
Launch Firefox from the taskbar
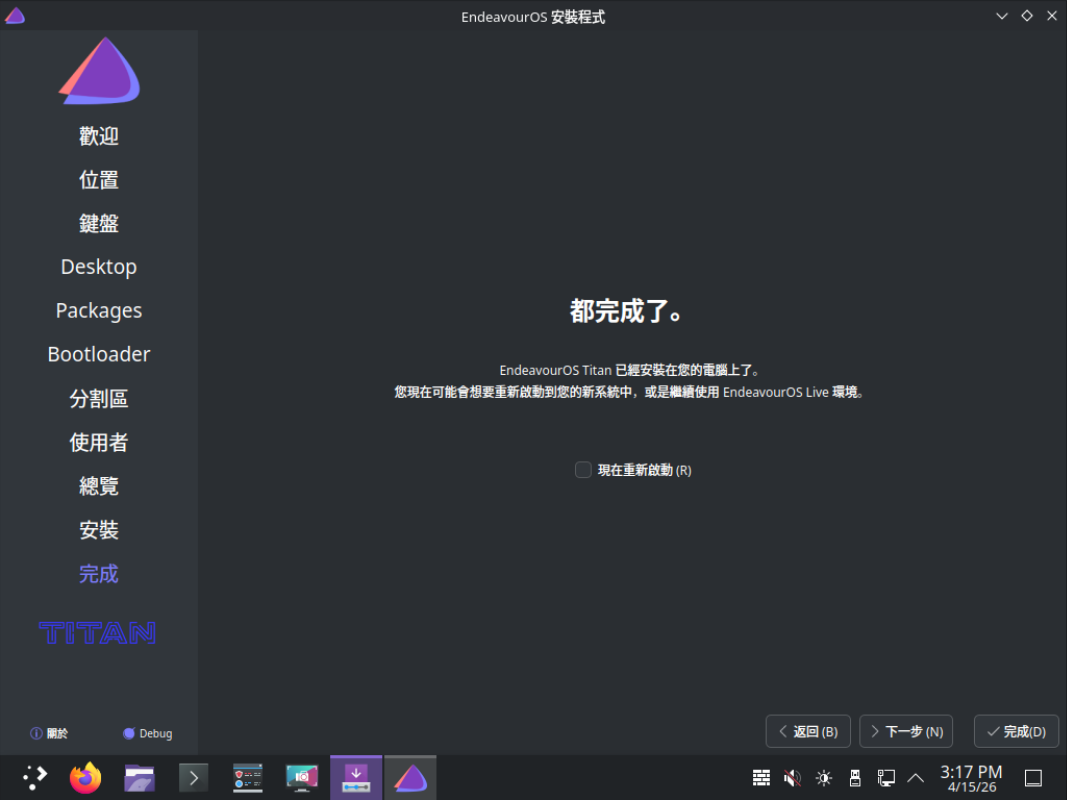86,777
